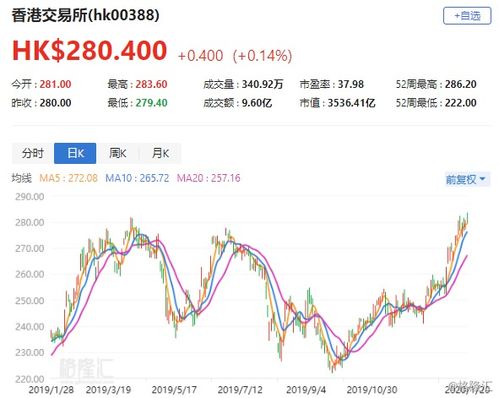499x398 pixels.
Task: Click the 240.00 y-axis label
Action: point(29,327)
